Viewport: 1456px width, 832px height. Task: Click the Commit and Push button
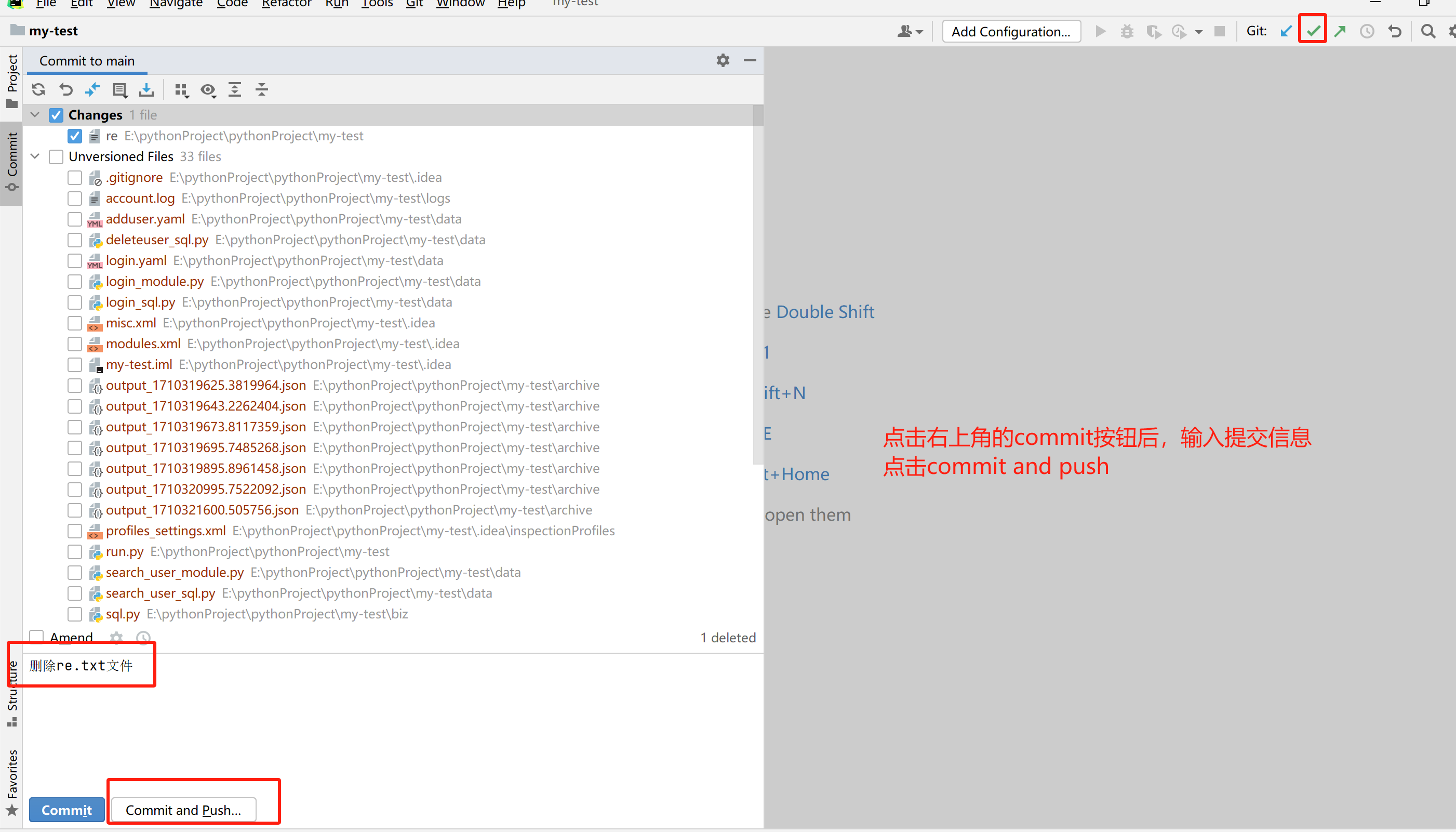pos(183,810)
